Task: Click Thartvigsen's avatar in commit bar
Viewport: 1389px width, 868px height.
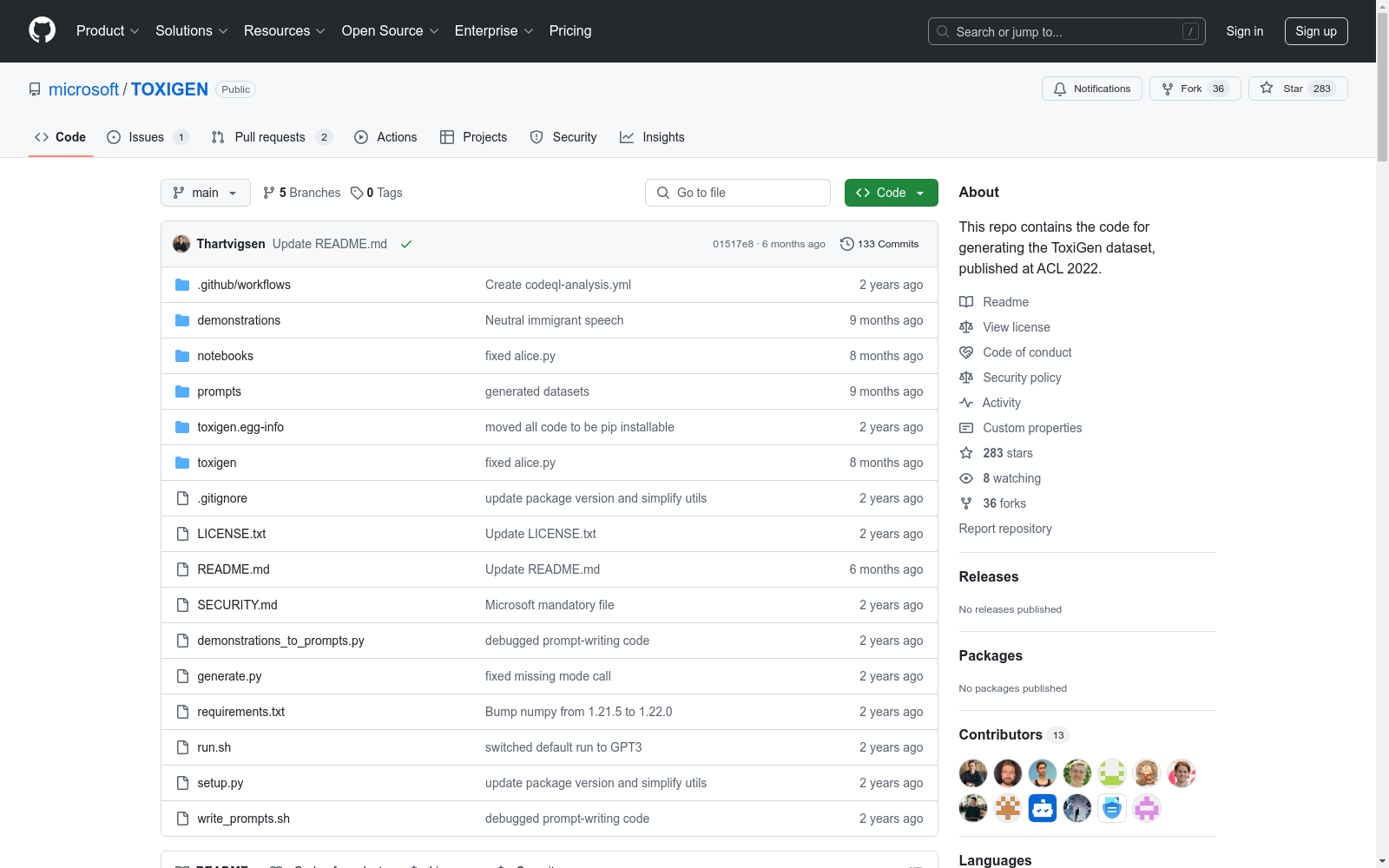Action: (181, 244)
